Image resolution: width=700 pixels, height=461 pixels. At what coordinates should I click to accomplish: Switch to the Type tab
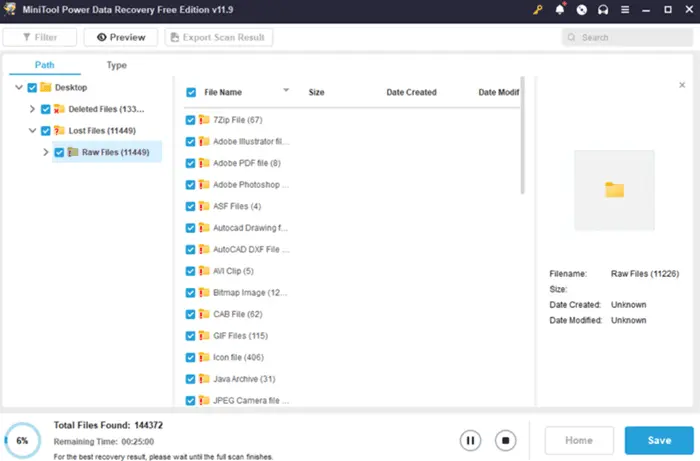[117, 65]
